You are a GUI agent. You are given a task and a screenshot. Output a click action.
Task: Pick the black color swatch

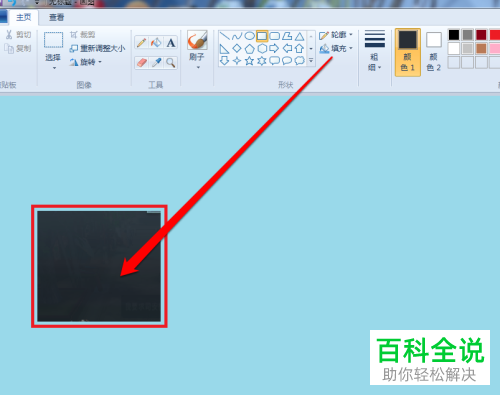coord(454,35)
